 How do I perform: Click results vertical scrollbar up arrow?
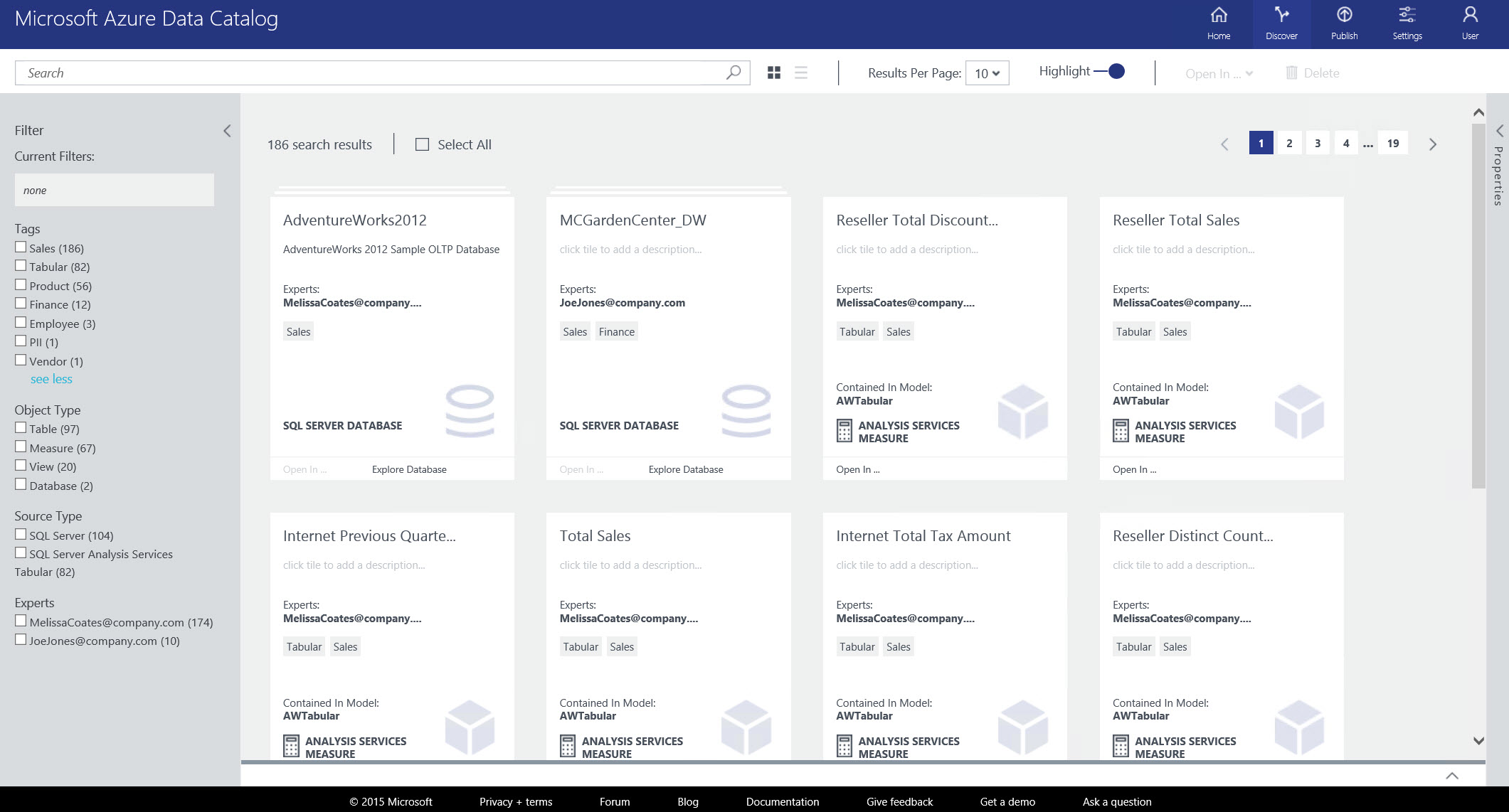[x=1478, y=112]
